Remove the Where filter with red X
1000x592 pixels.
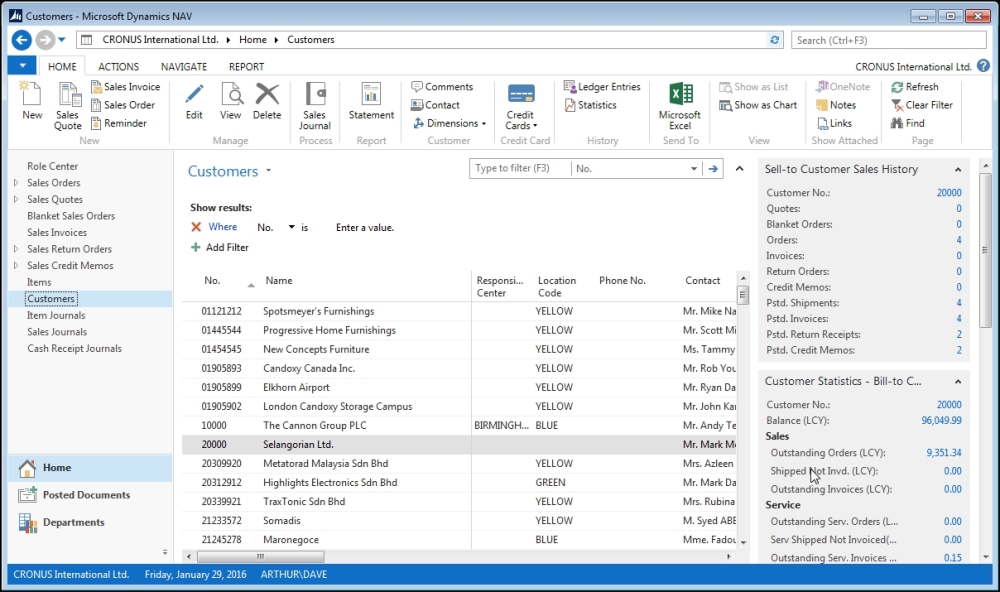196,226
